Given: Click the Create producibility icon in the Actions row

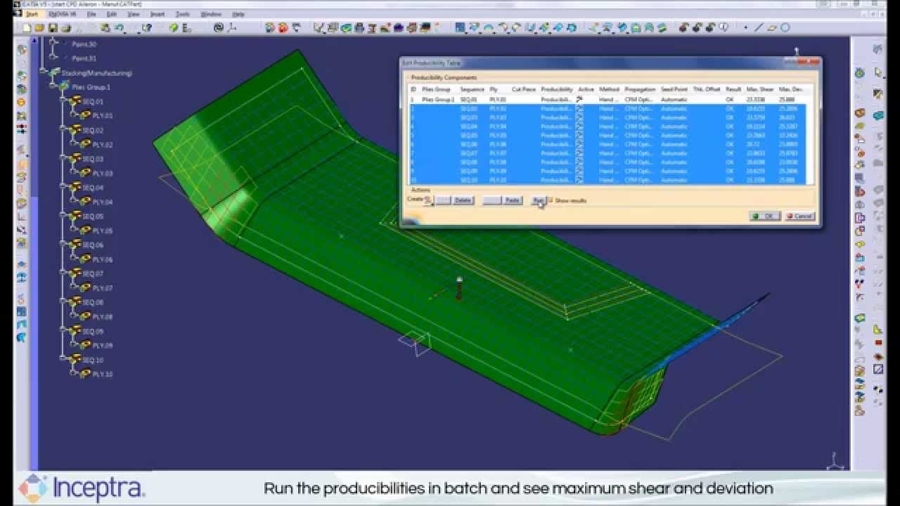Looking at the screenshot, I should 428,200.
